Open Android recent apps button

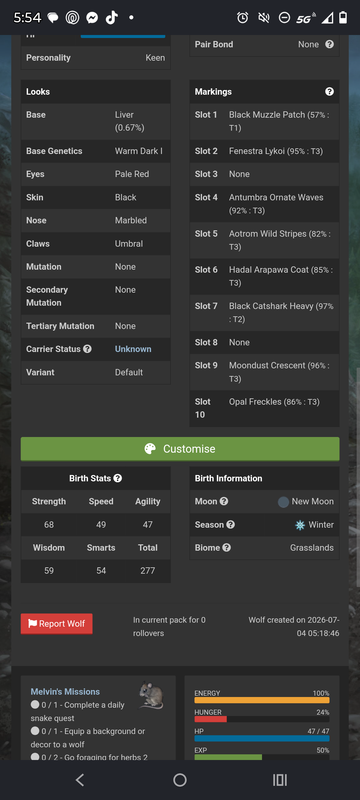[280, 780]
